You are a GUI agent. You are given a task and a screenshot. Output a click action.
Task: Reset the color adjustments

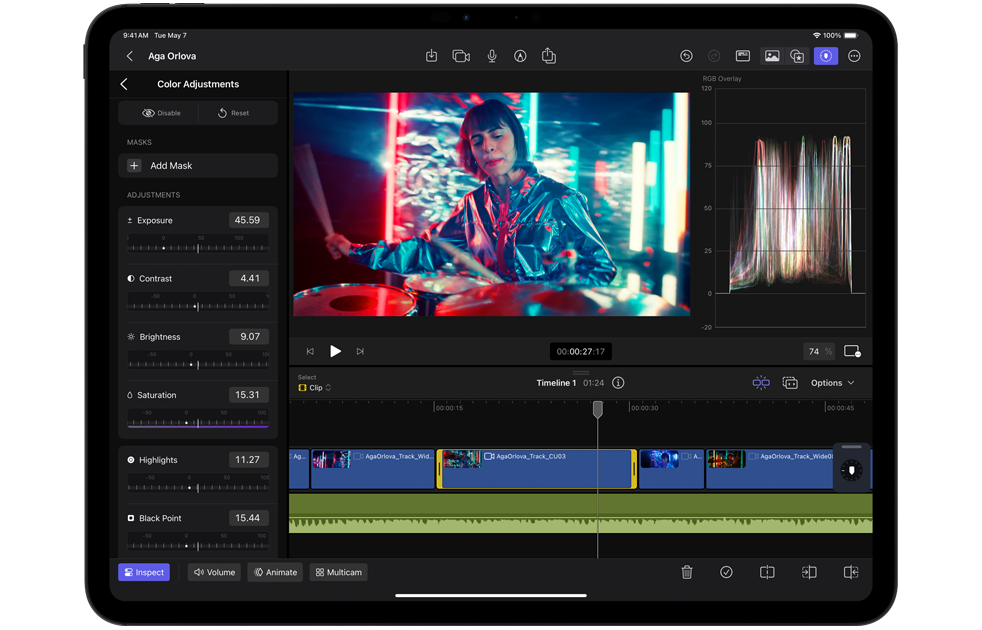[234, 113]
